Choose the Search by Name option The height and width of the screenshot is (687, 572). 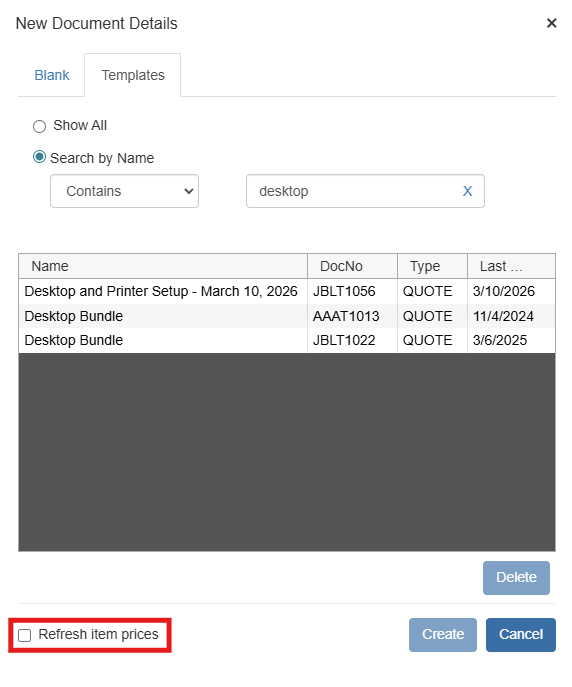39,157
